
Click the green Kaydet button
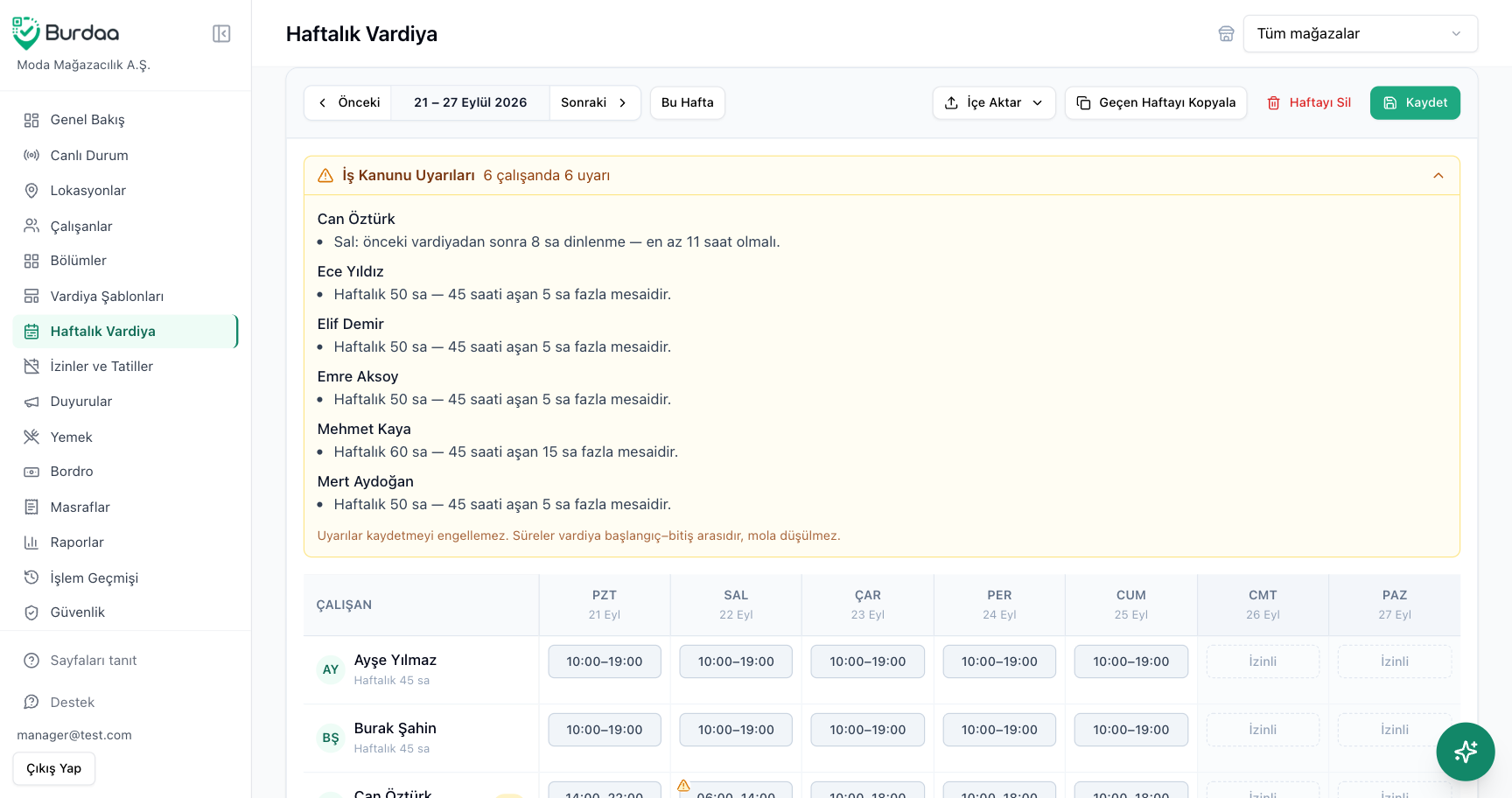point(1415,102)
